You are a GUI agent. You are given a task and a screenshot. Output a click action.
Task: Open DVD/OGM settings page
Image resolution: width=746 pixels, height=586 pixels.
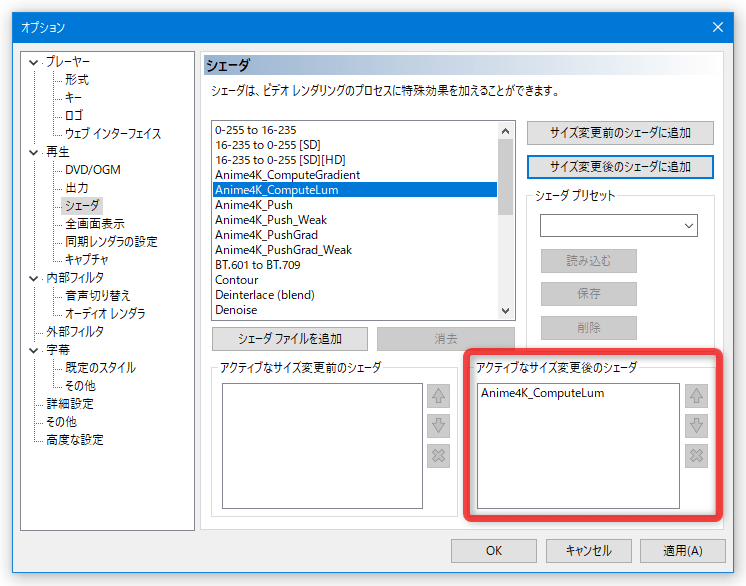(93, 170)
